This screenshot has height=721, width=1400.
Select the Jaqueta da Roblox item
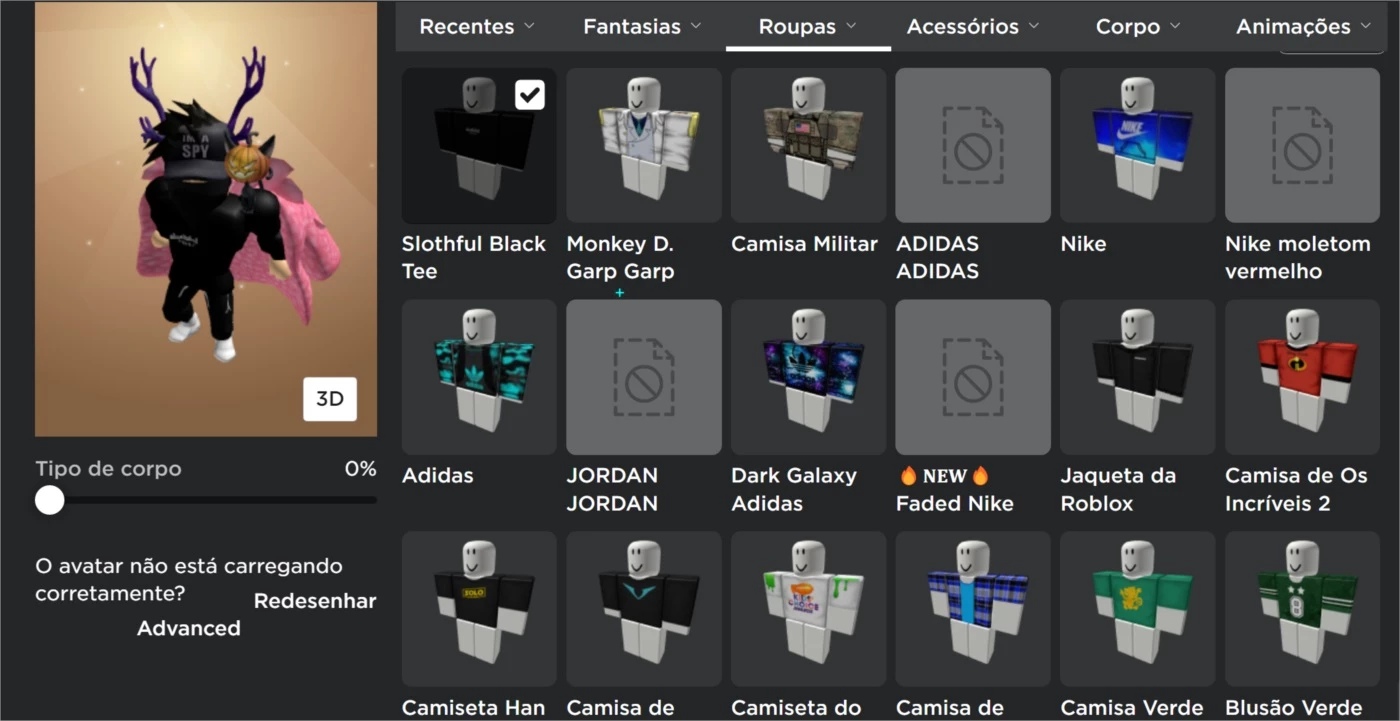[x=1137, y=377]
